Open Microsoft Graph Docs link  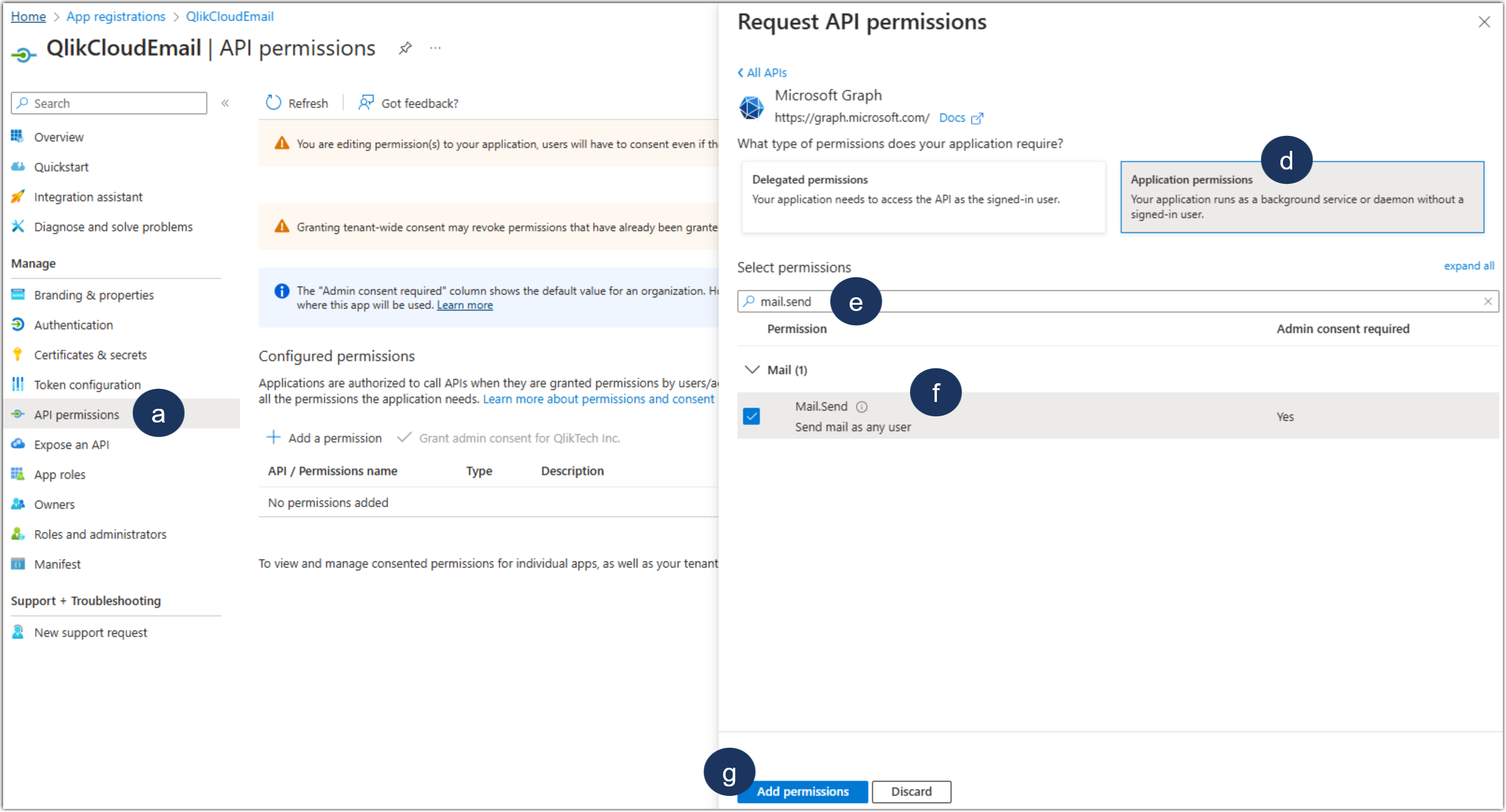pos(952,118)
